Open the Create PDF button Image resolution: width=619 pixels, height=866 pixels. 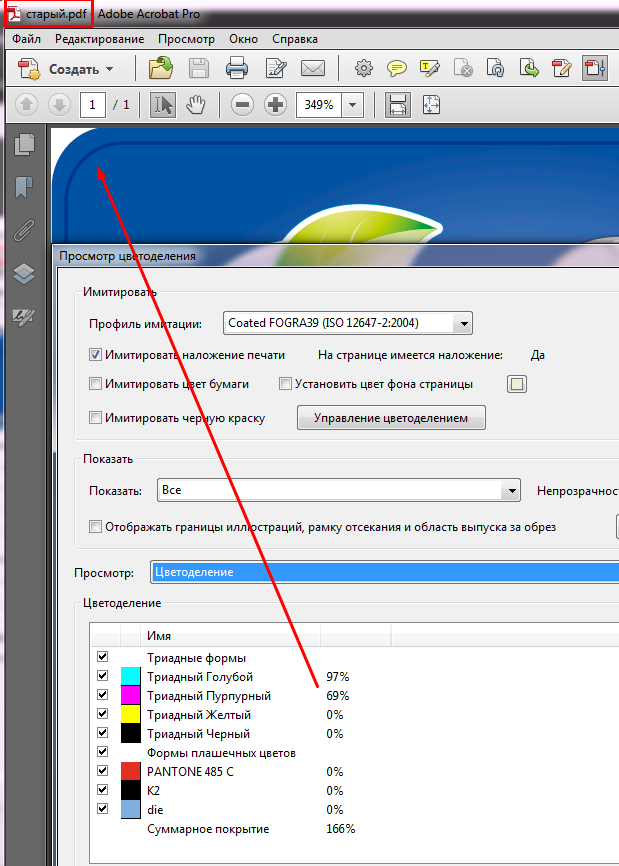[x=65, y=69]
